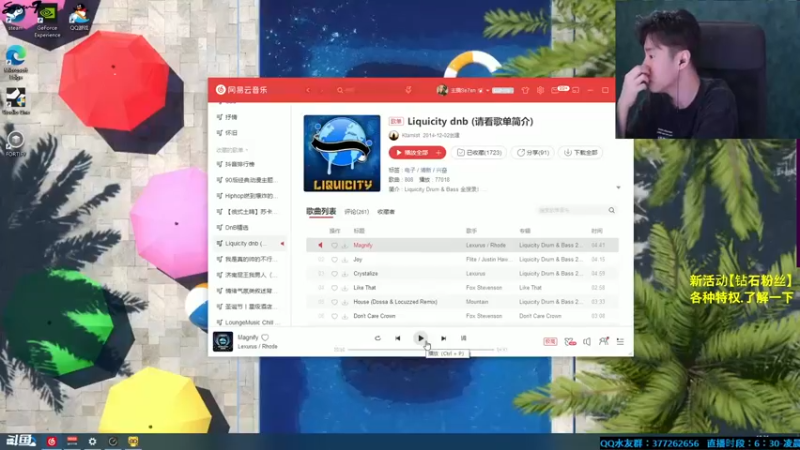Open the Steam desktop shortcut

pyautogui.click(x=15, y=15)
